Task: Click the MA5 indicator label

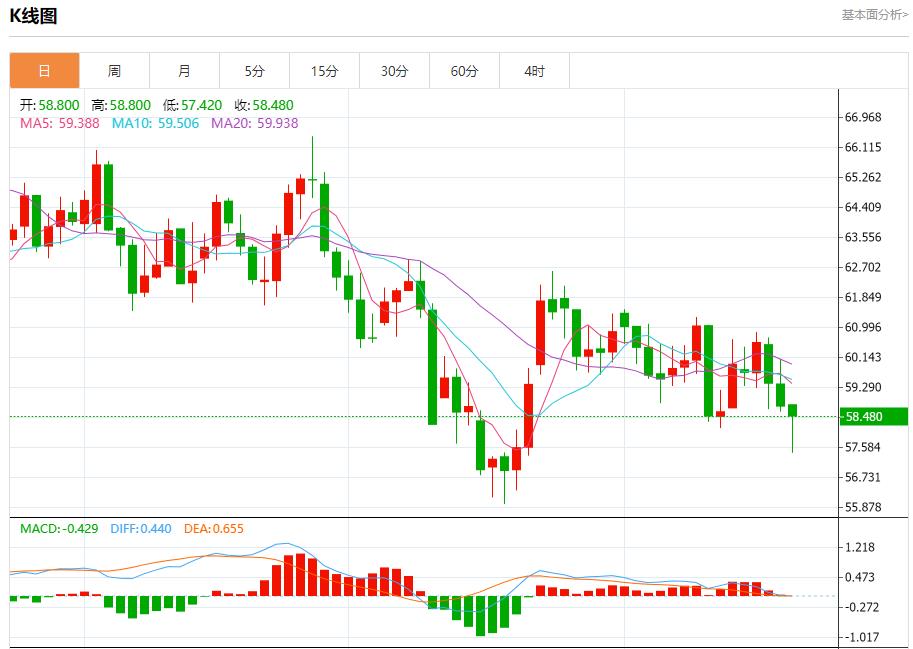Action: pyautogui.click(x=60, y=123)
